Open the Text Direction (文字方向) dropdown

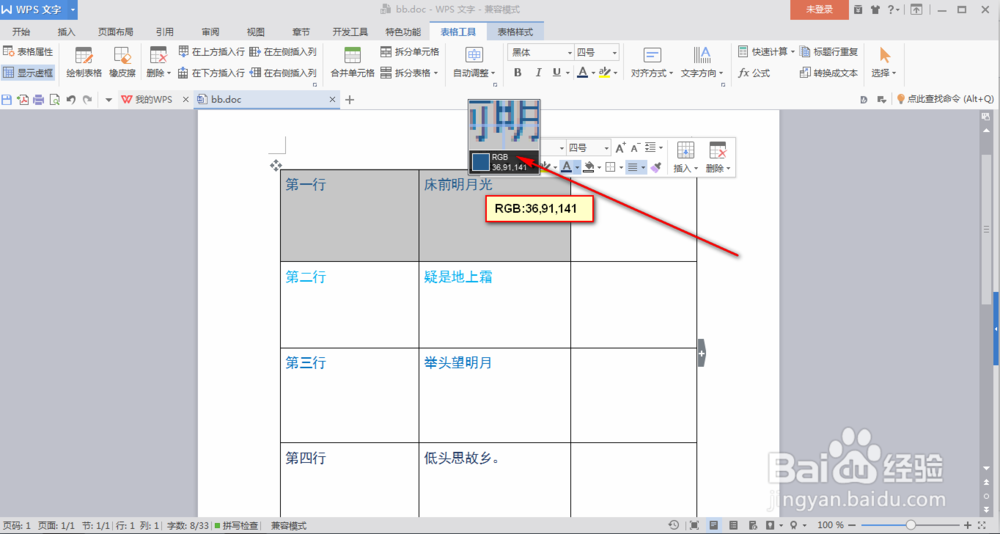(x=702, y=62)
